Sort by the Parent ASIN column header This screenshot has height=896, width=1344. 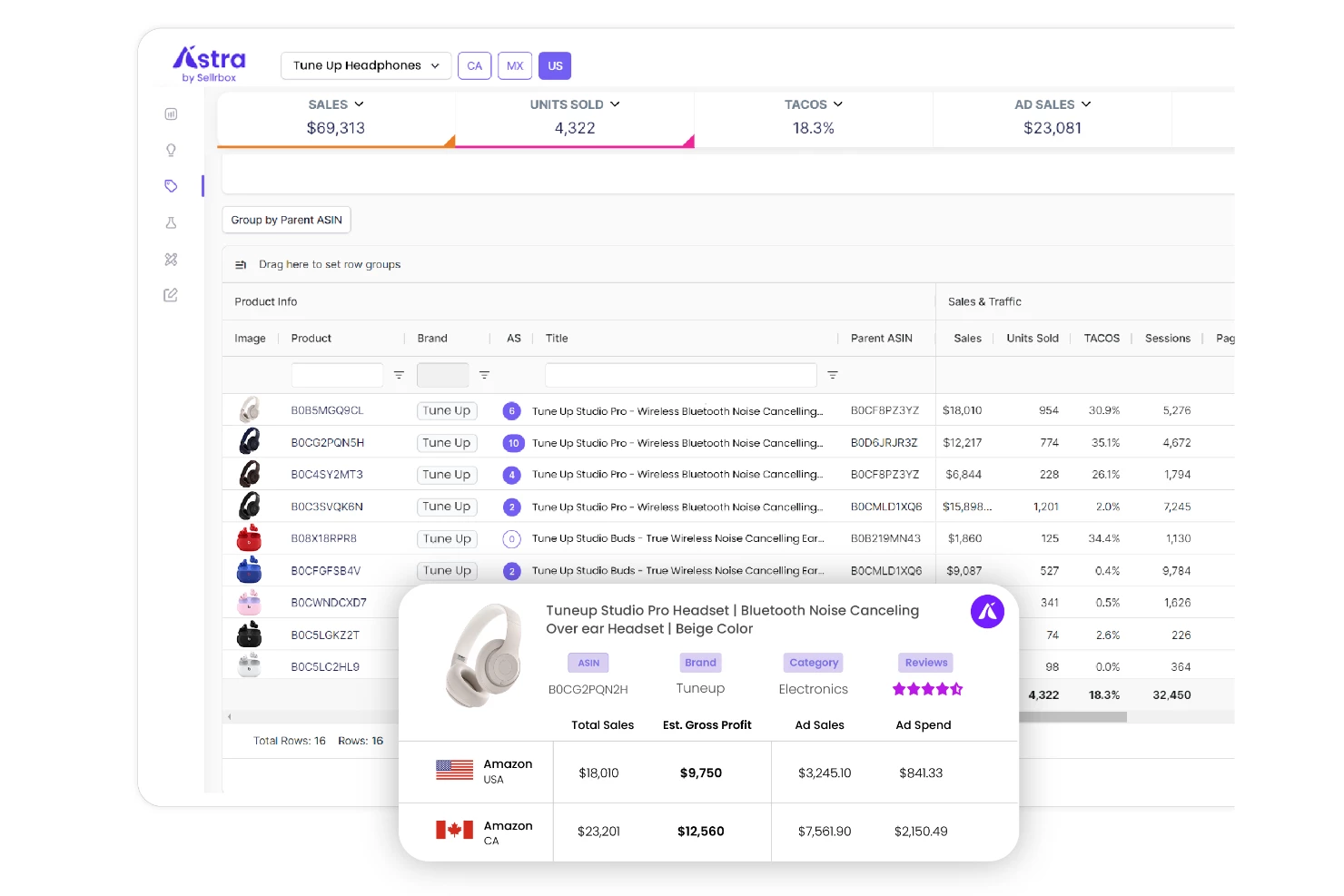(882, 339)
